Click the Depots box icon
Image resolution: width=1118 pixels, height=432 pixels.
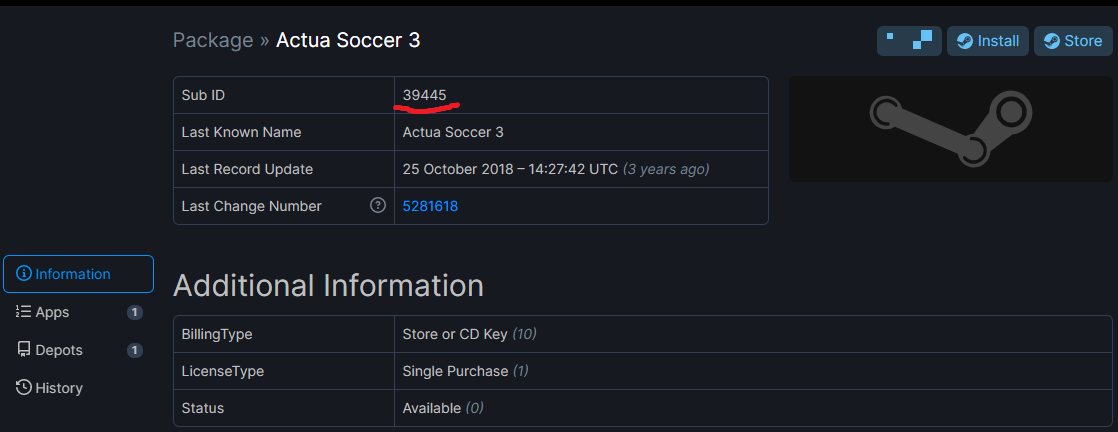(x=24, y=350)
